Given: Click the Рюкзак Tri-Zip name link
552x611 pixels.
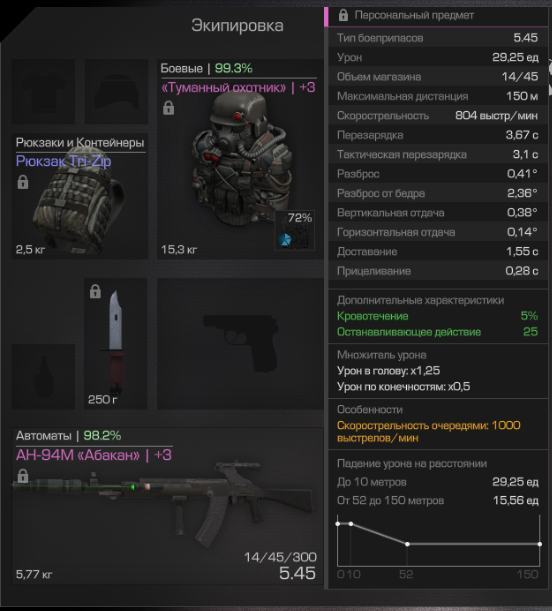Looking at the screenshot, I should pyautogui.click(x=63, y=161).
